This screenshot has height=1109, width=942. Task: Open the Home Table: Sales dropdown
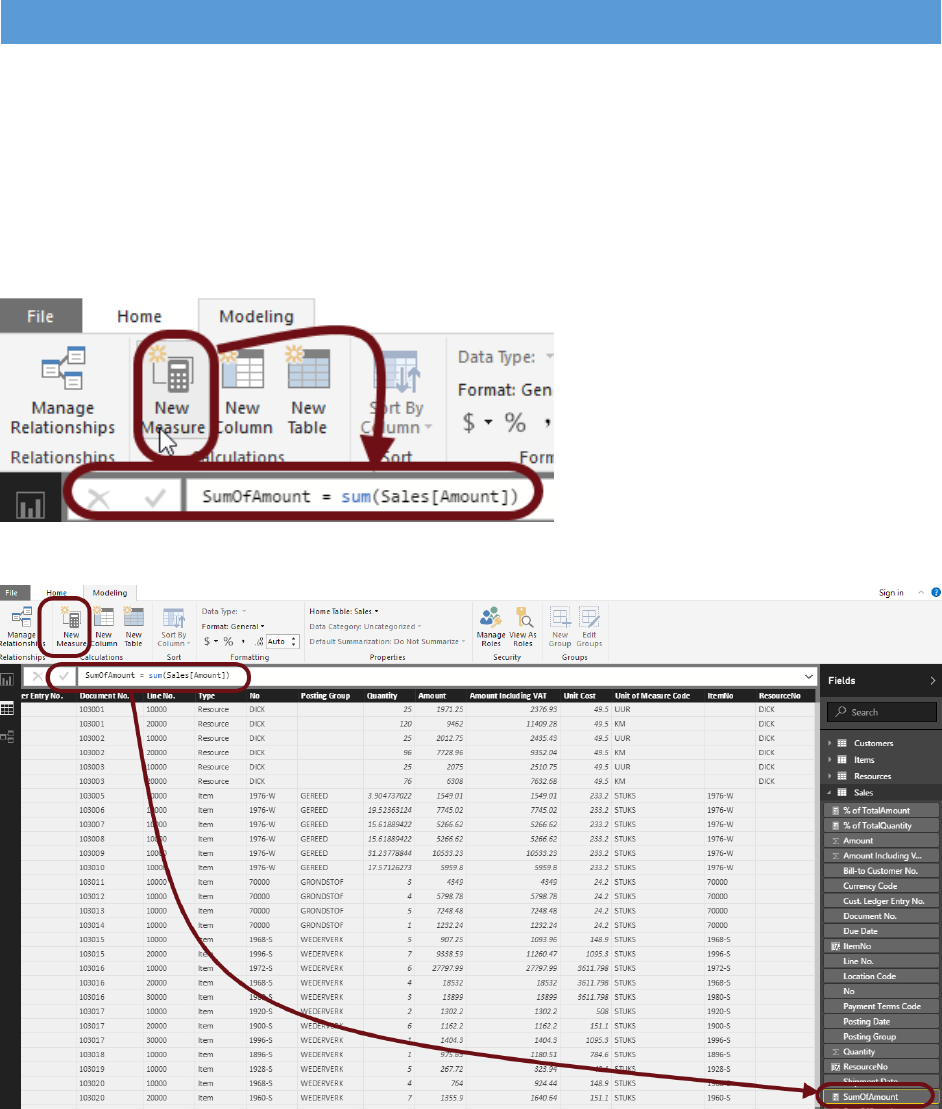point(344,611)
